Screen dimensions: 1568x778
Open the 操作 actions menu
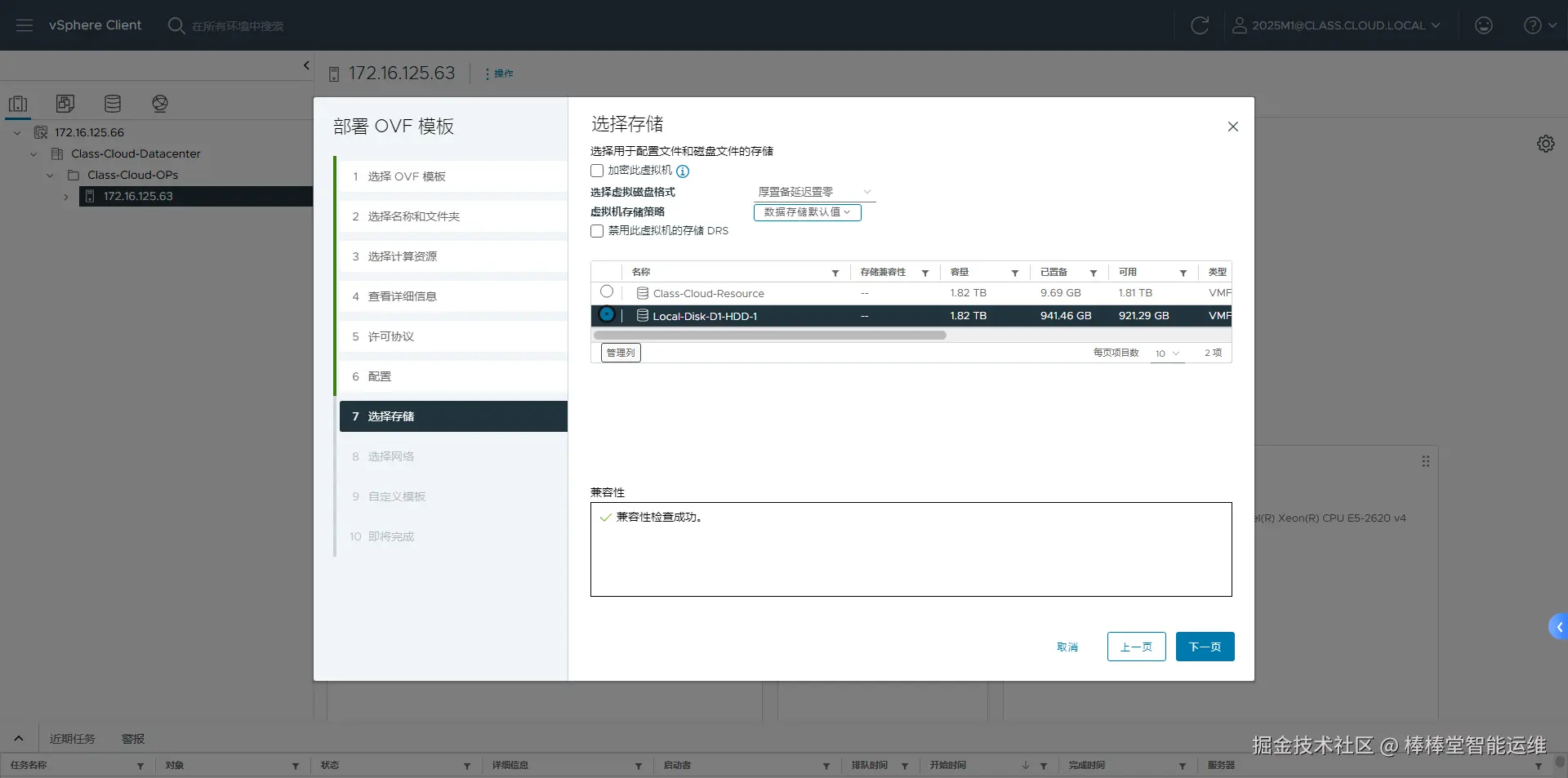pos(499,73)
